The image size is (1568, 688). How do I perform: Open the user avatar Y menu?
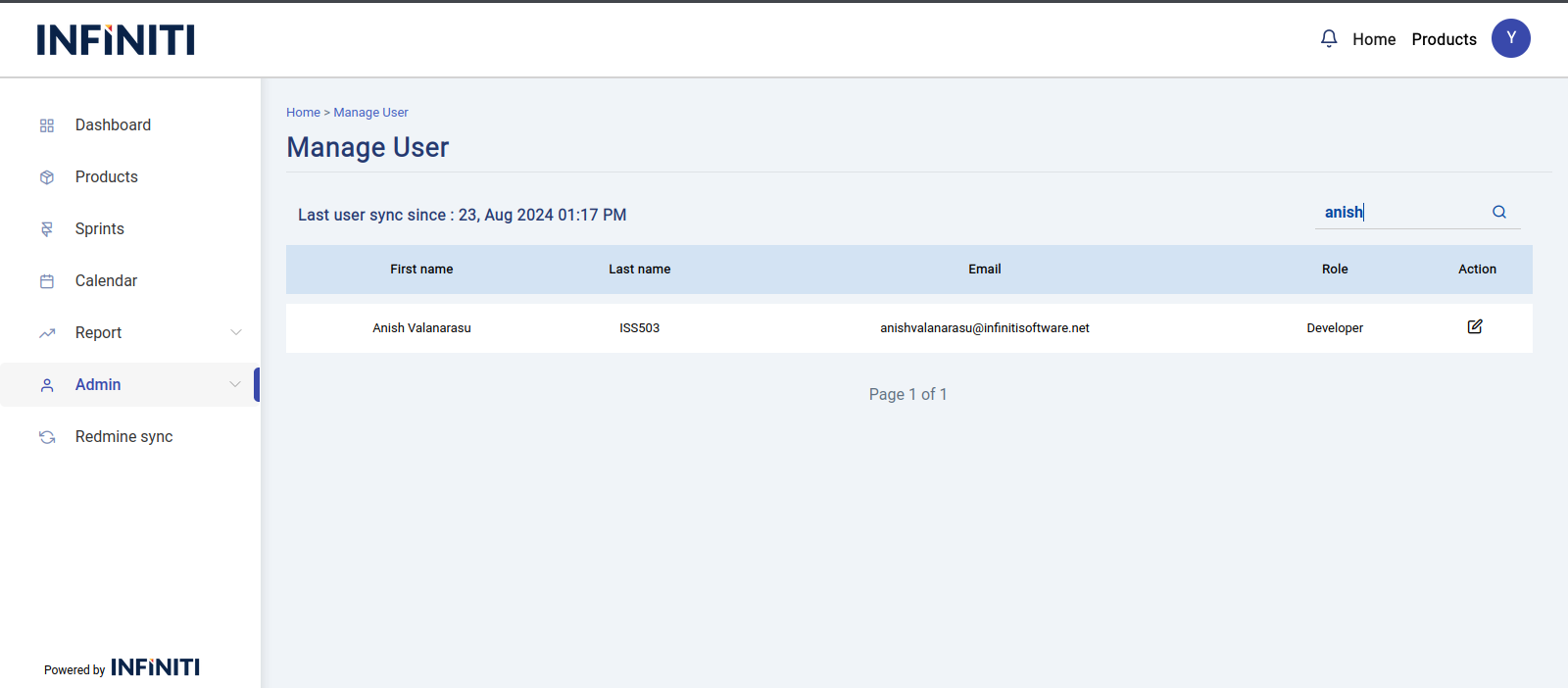point(1510,38)
